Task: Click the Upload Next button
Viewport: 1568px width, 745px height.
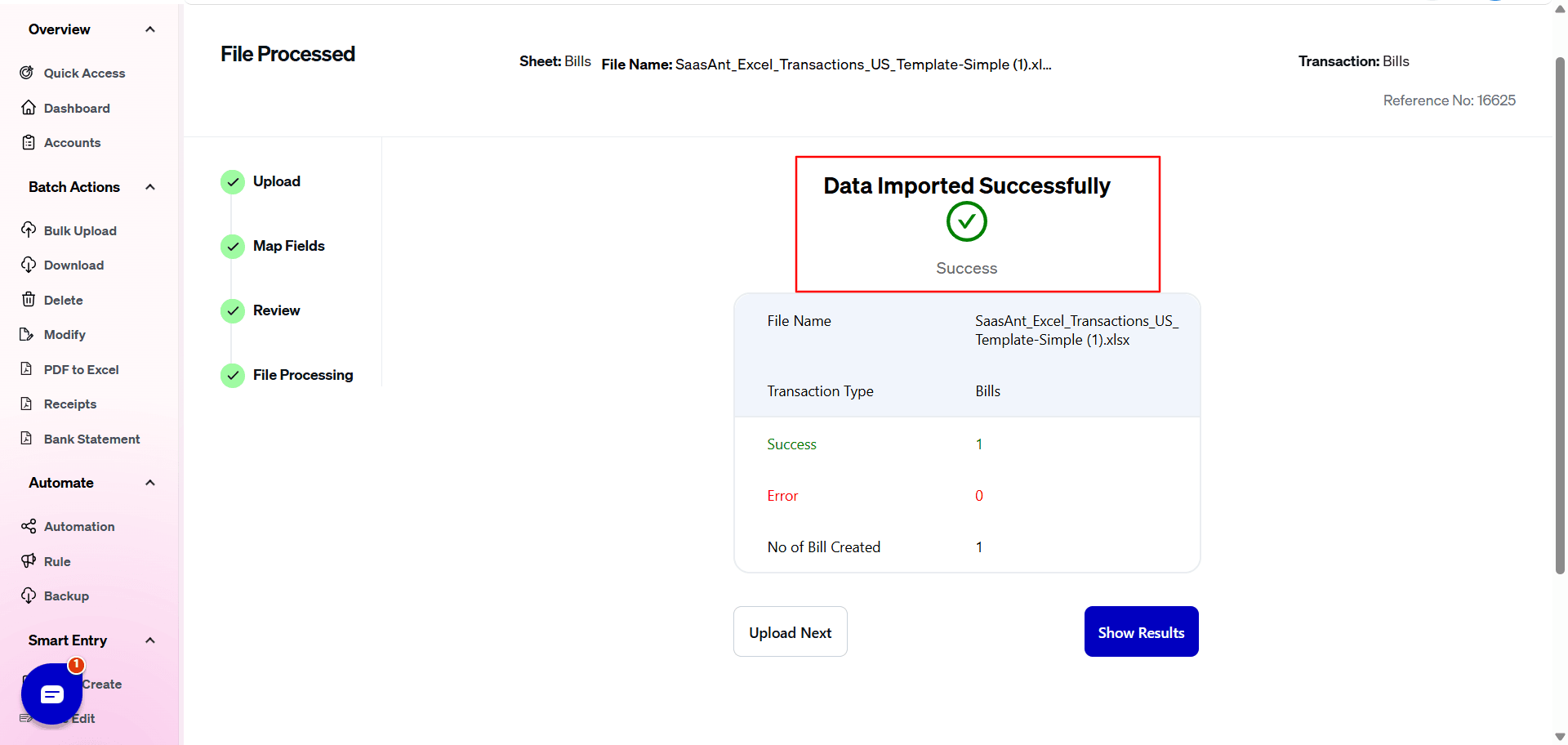Action: (x=790, y=631)
